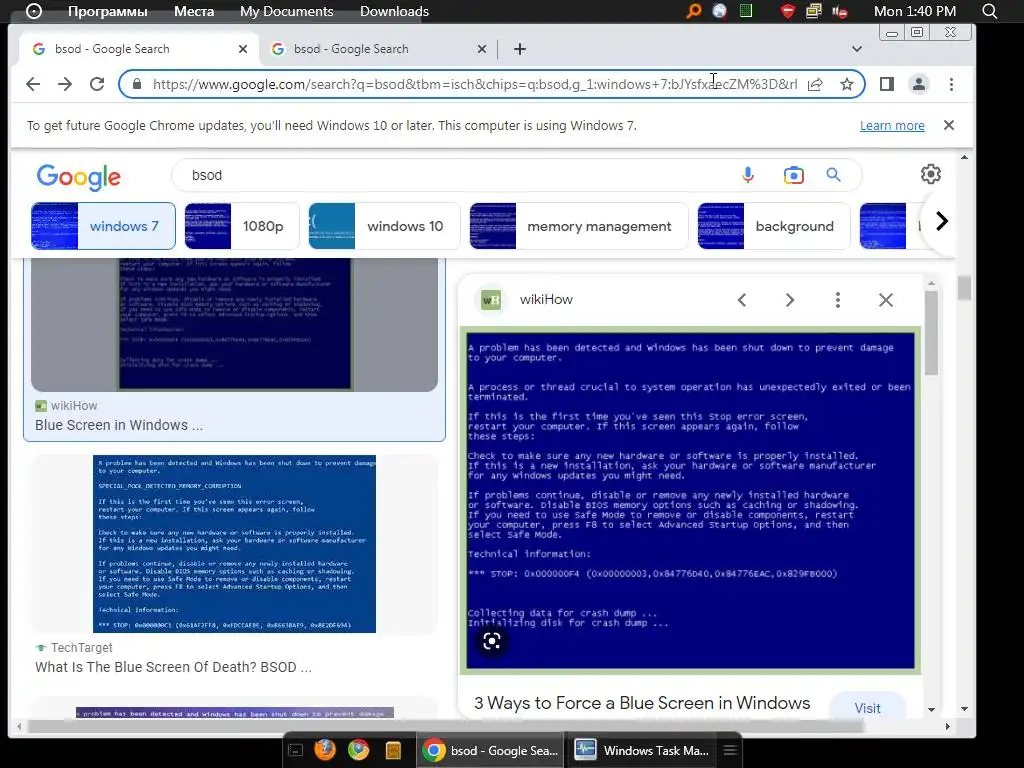Screen dimensions: 1024x768
Task: Click the green grid system monitor icon
Action: 746,10
